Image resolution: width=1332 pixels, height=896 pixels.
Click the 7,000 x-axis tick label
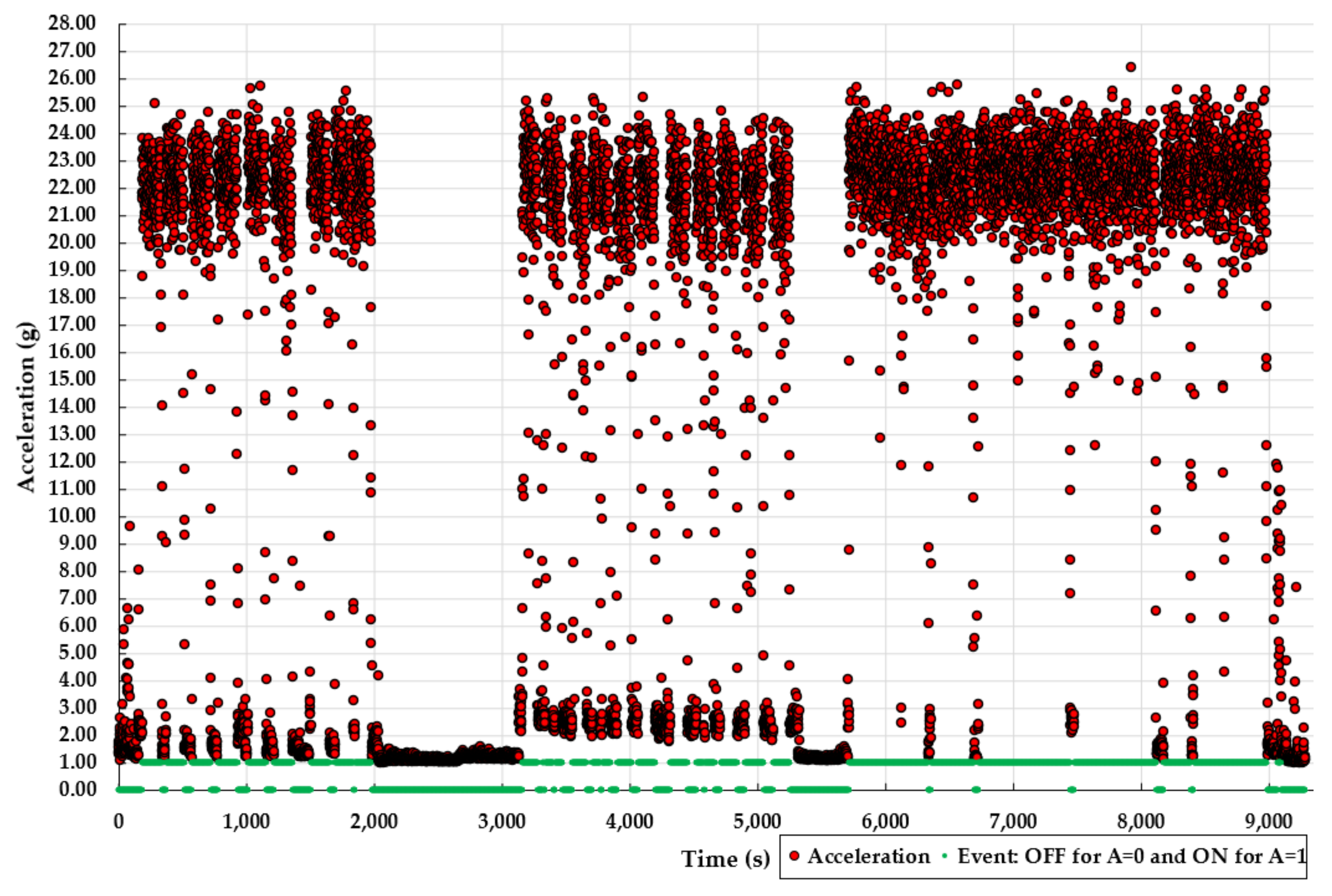click(x=1013, y=821)
